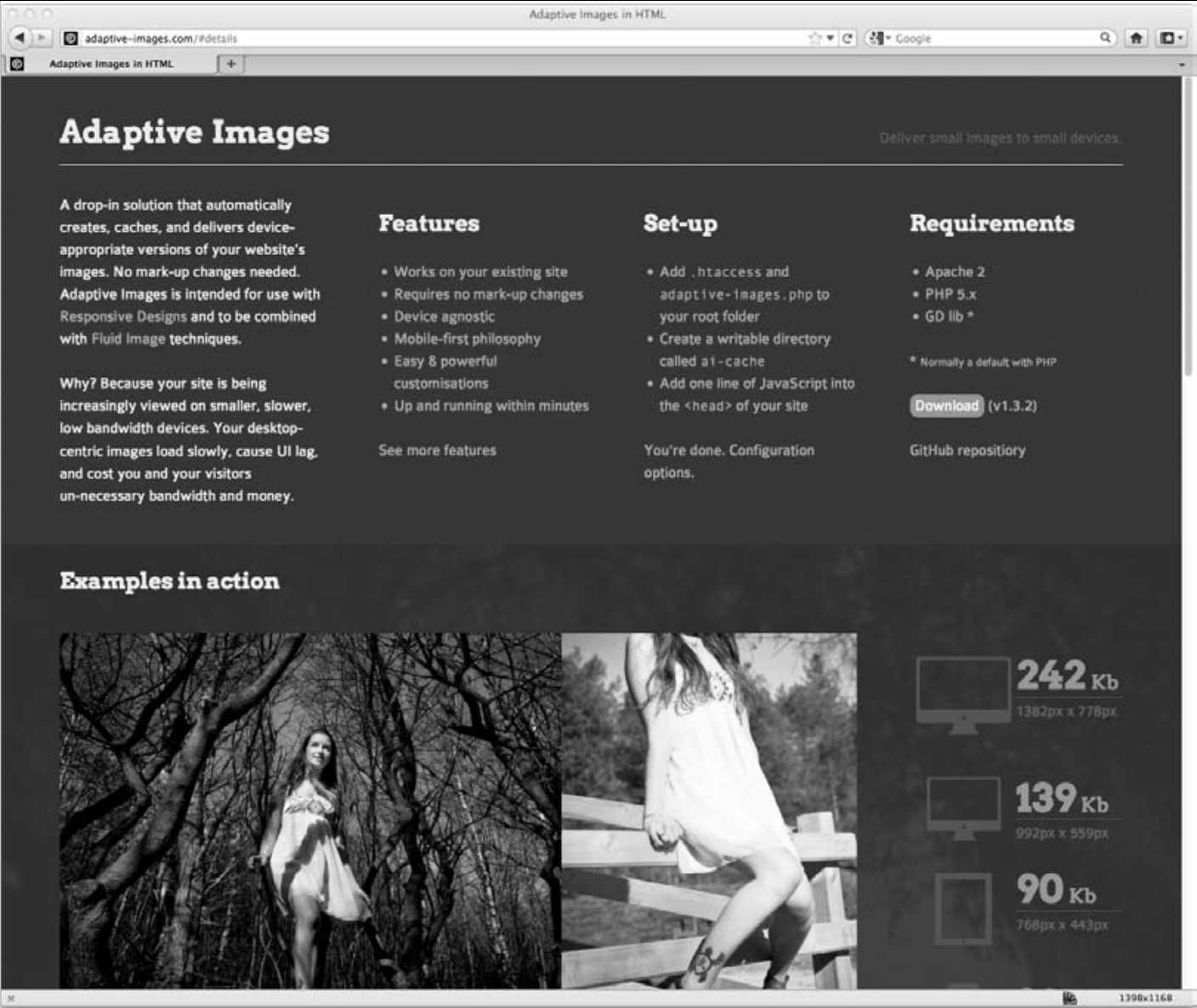Select the large desktop monitor 242 Kb icon
This screenshot has height=1008, width=1197.
(x=962, y=694)
